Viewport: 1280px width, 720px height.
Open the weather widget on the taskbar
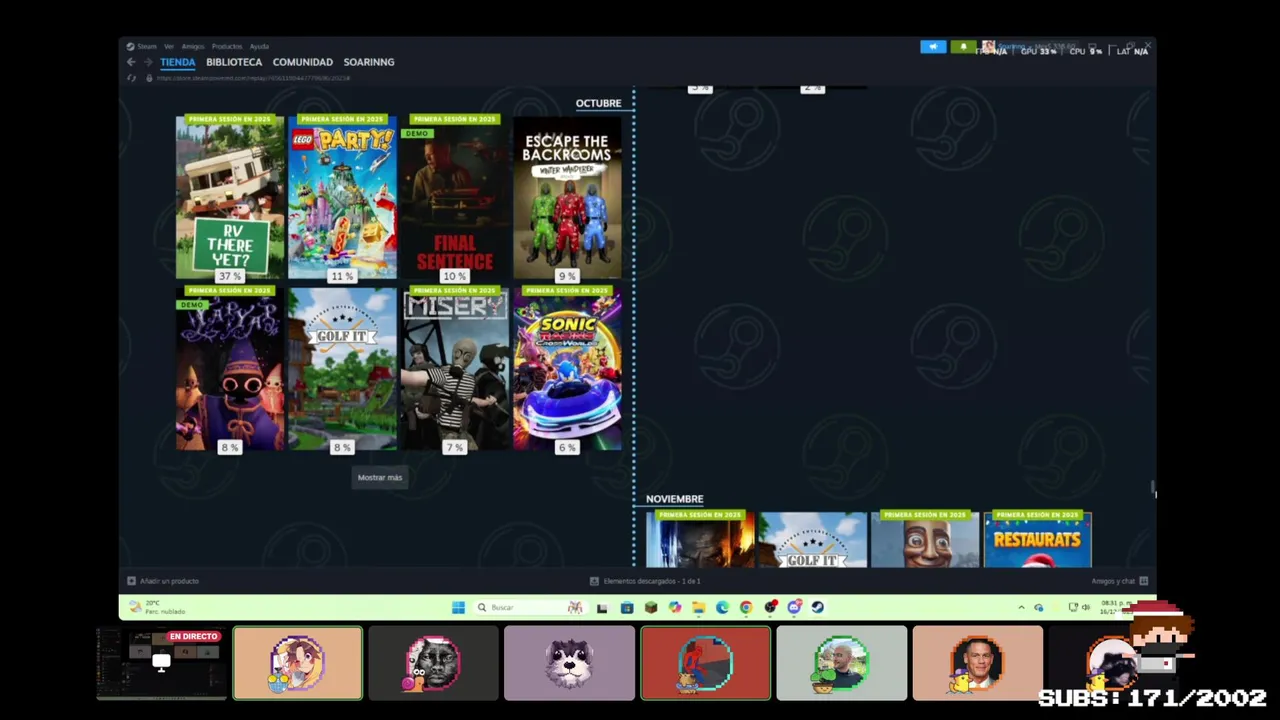point(157,607)
